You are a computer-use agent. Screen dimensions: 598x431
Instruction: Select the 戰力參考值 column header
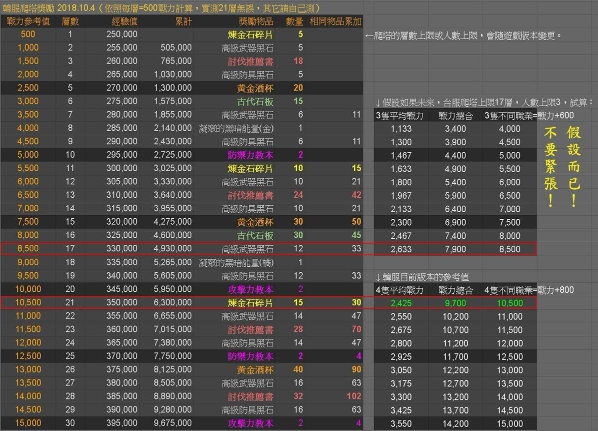click(x=28, y=21)
